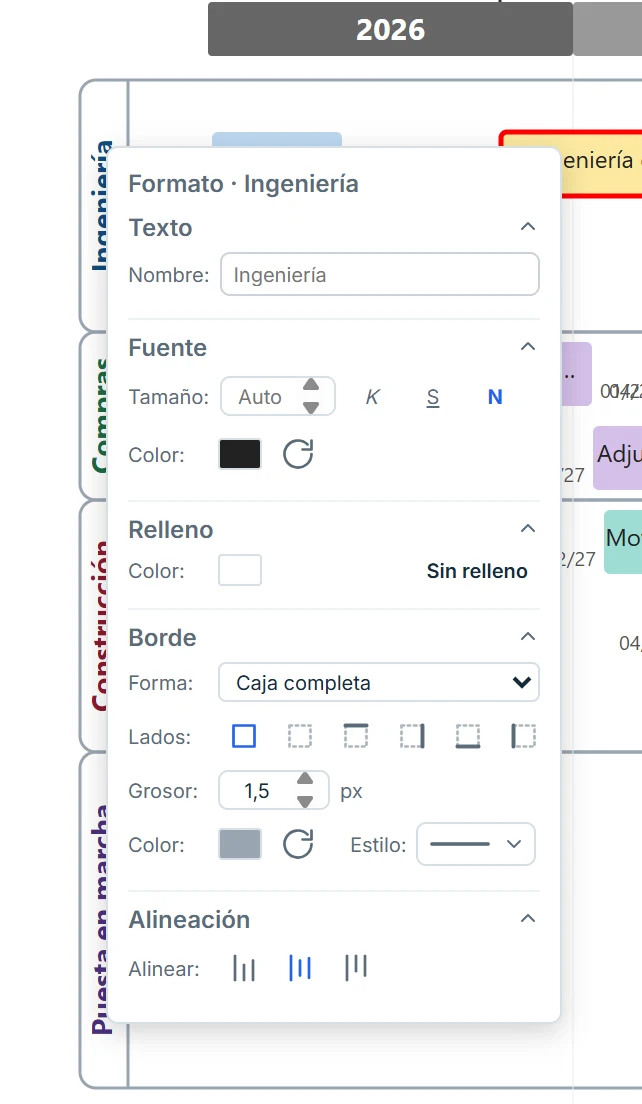
Task: Select bottom side border option
Action: [x=467, y=736]
